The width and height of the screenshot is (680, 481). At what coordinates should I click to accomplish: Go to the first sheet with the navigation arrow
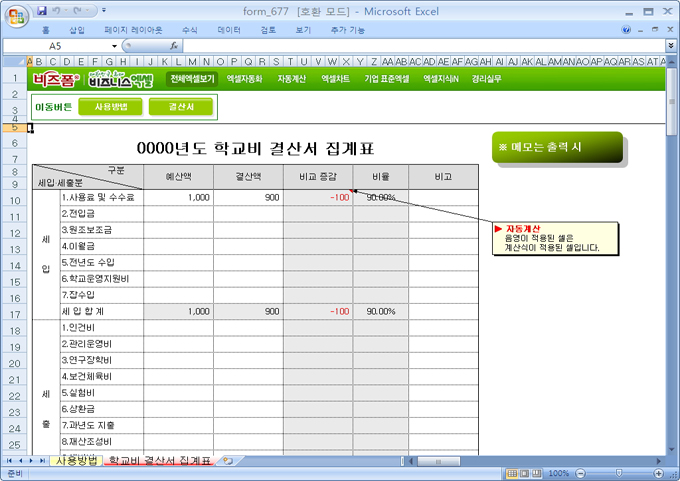[9, 461]
